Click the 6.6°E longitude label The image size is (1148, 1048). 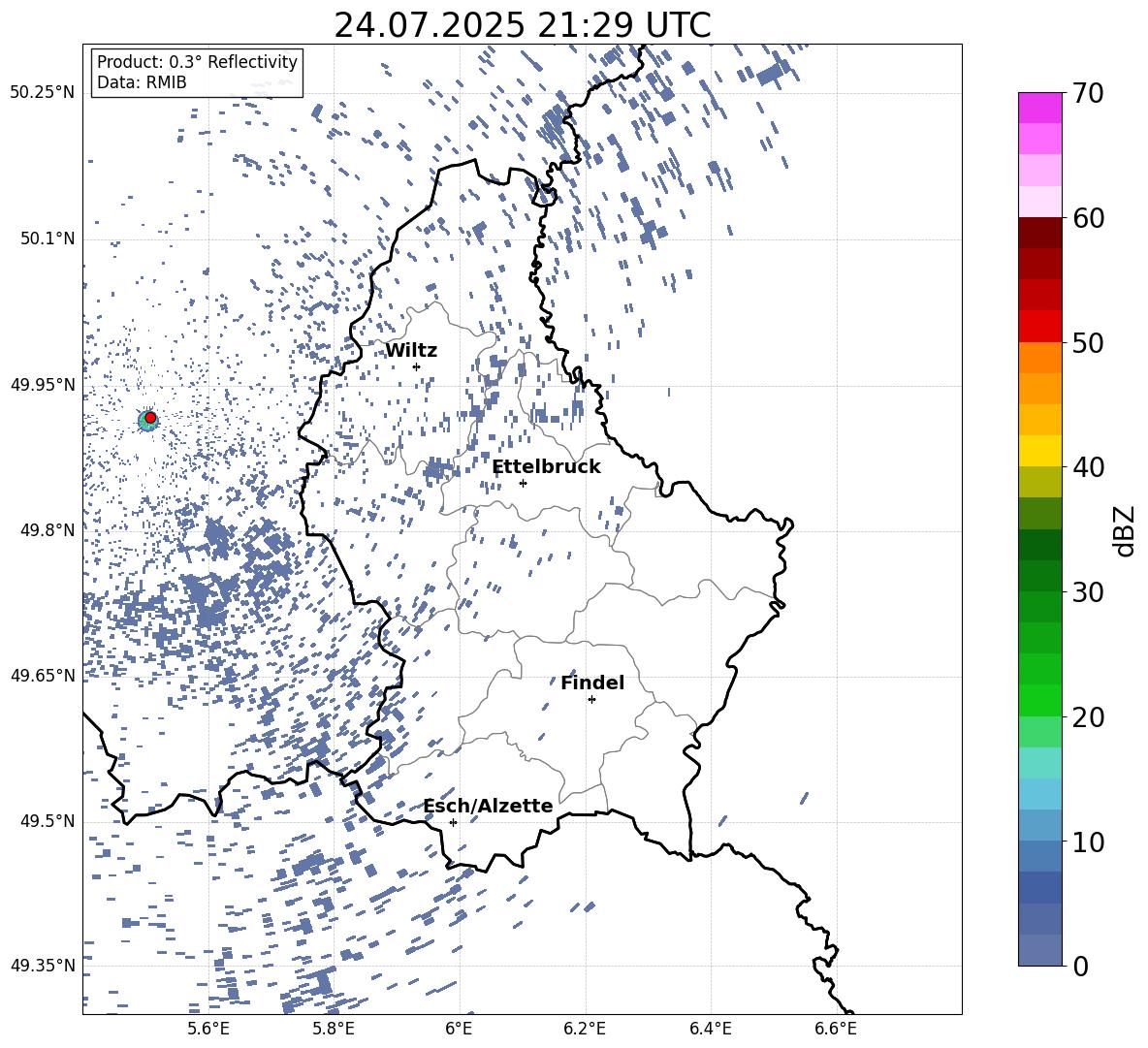click(836, 1029)
